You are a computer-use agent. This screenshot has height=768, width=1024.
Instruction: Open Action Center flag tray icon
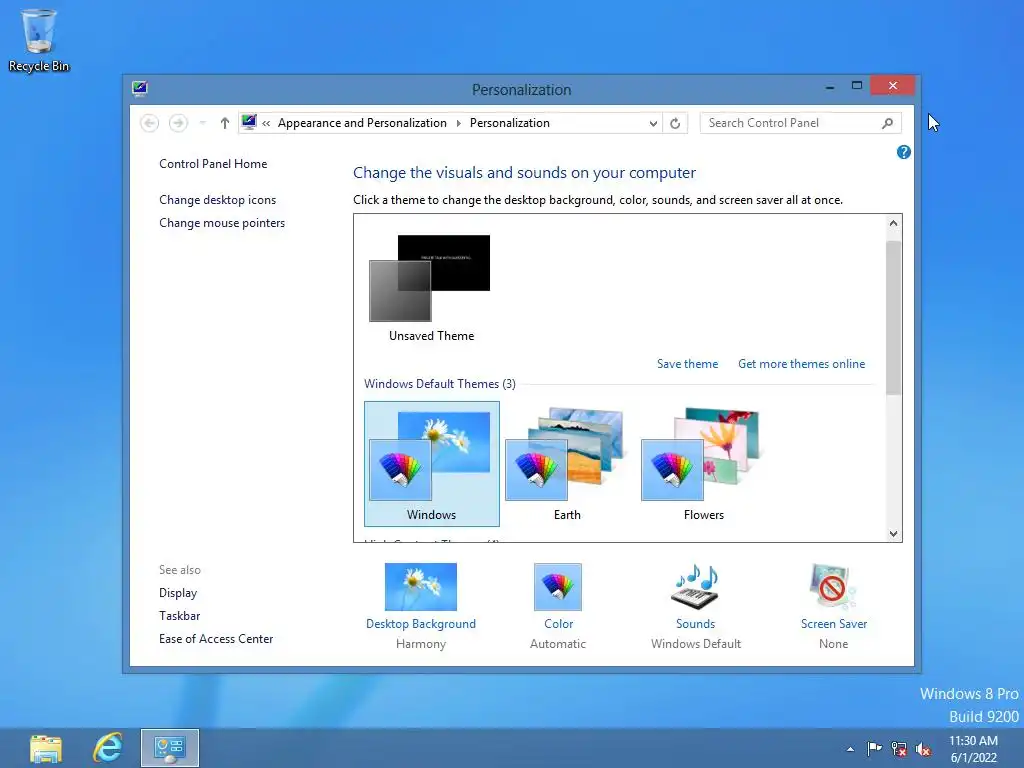click(874, 749)
